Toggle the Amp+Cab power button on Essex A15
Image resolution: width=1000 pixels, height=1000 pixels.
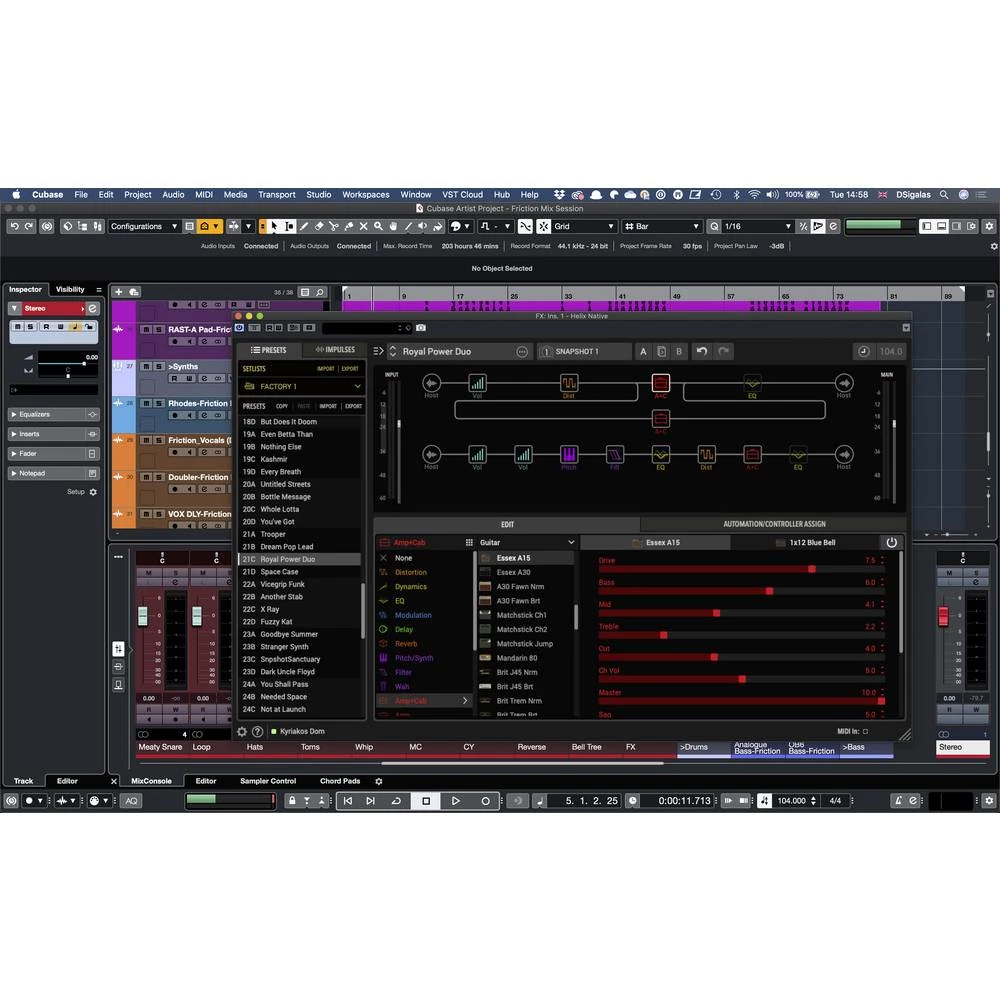(891, 542)
